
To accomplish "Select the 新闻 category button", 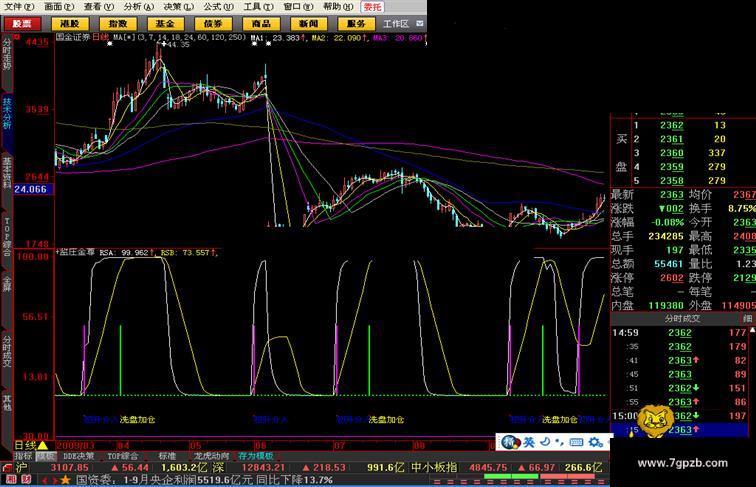I will tap(309, 23).
